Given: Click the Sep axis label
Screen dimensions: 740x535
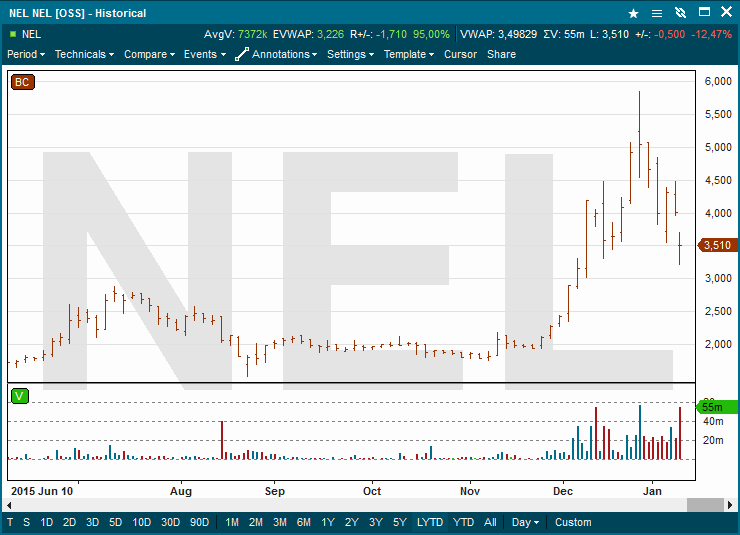Looking at the screenshot, I should pos(275,491).
